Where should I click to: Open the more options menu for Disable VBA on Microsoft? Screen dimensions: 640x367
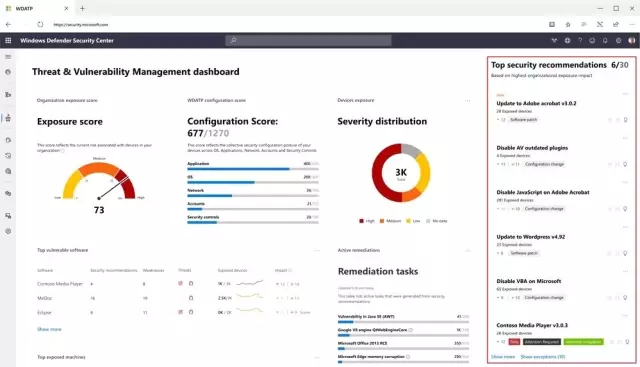[x=625, y=272]
